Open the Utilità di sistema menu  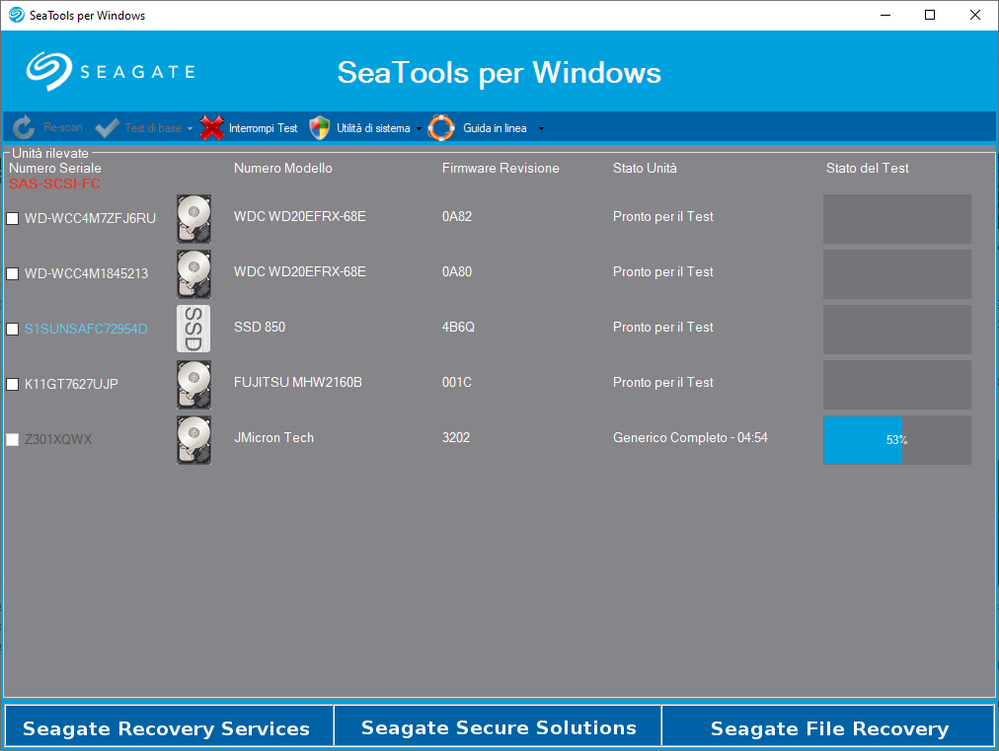click(365, 127)
